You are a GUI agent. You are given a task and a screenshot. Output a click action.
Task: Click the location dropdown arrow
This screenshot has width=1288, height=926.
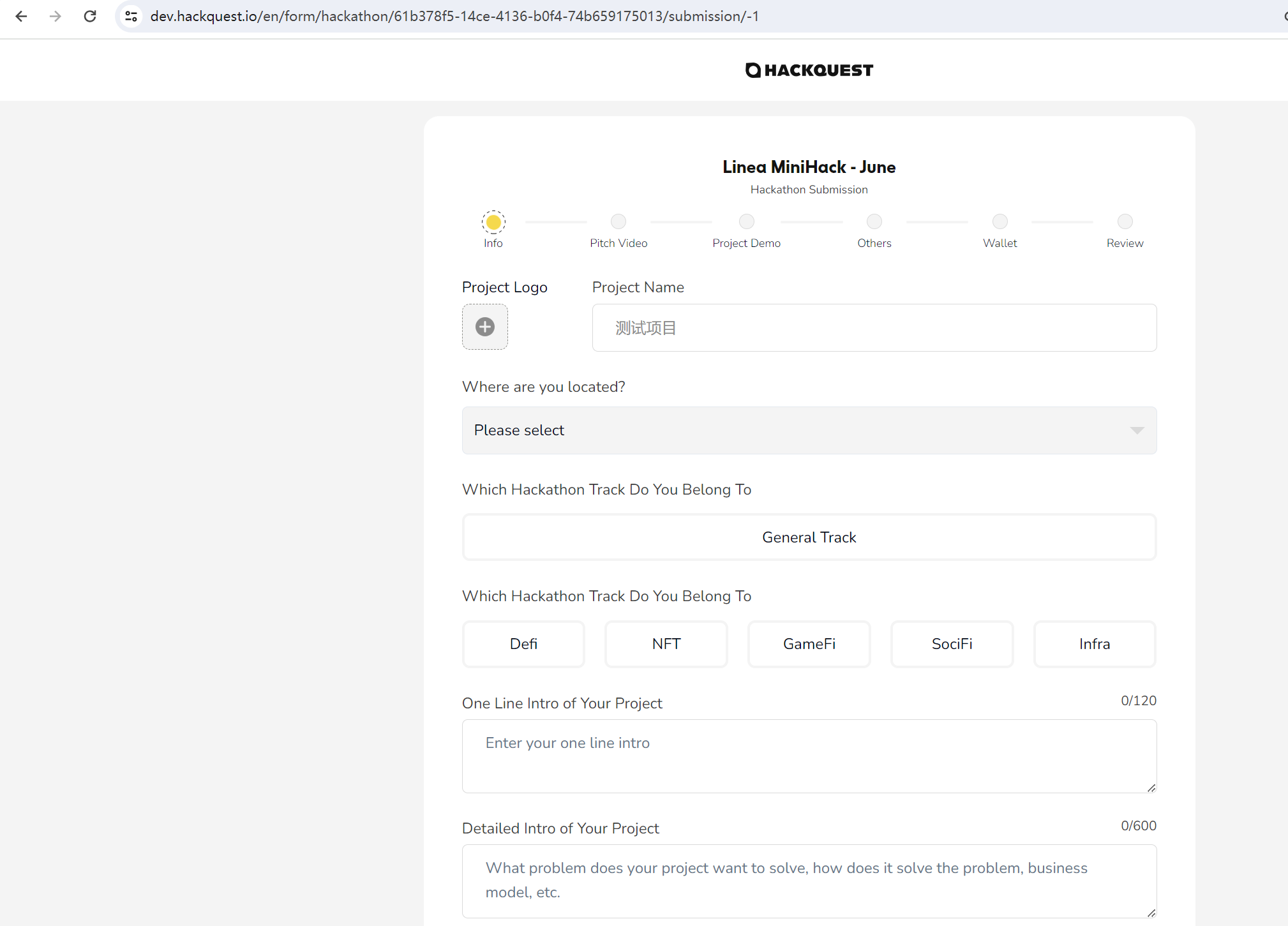pos(1137,430)
